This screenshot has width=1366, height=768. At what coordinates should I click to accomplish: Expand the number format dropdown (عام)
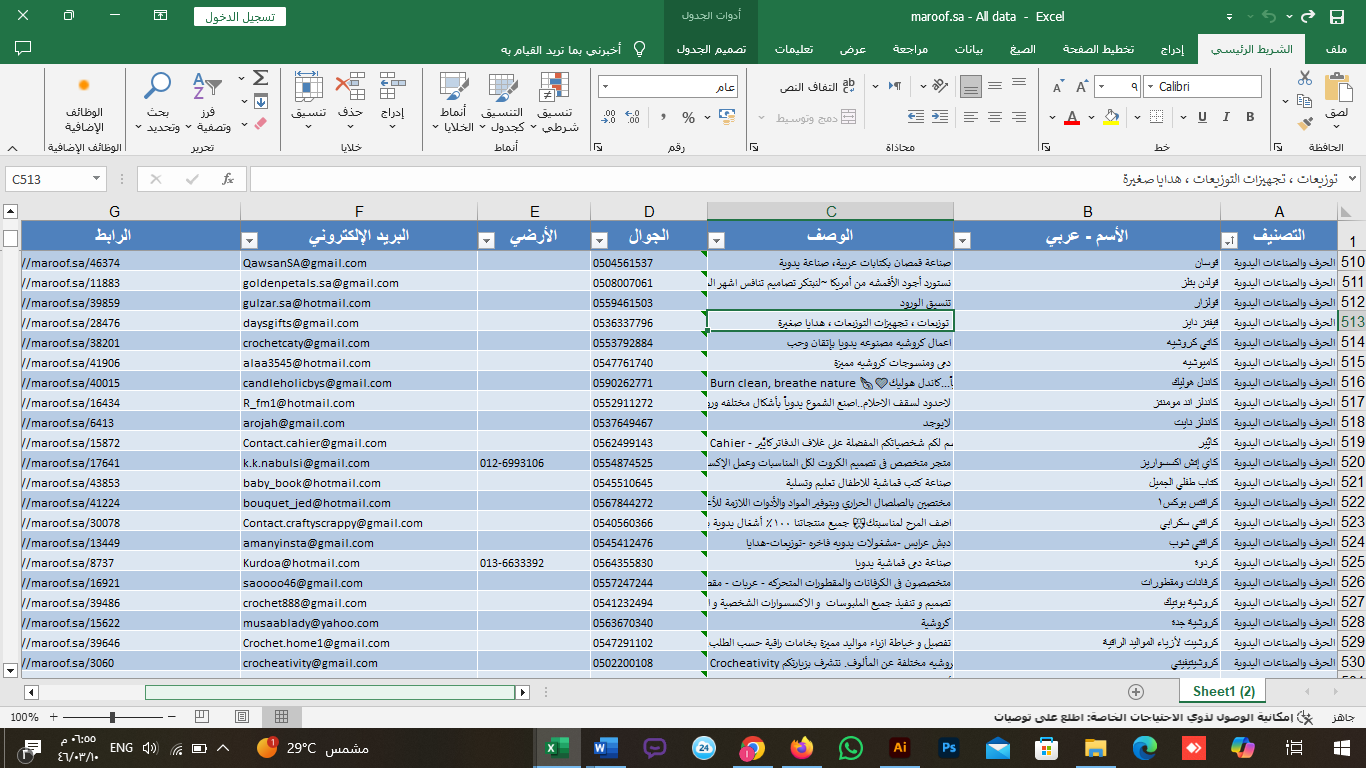click(606, 87)
